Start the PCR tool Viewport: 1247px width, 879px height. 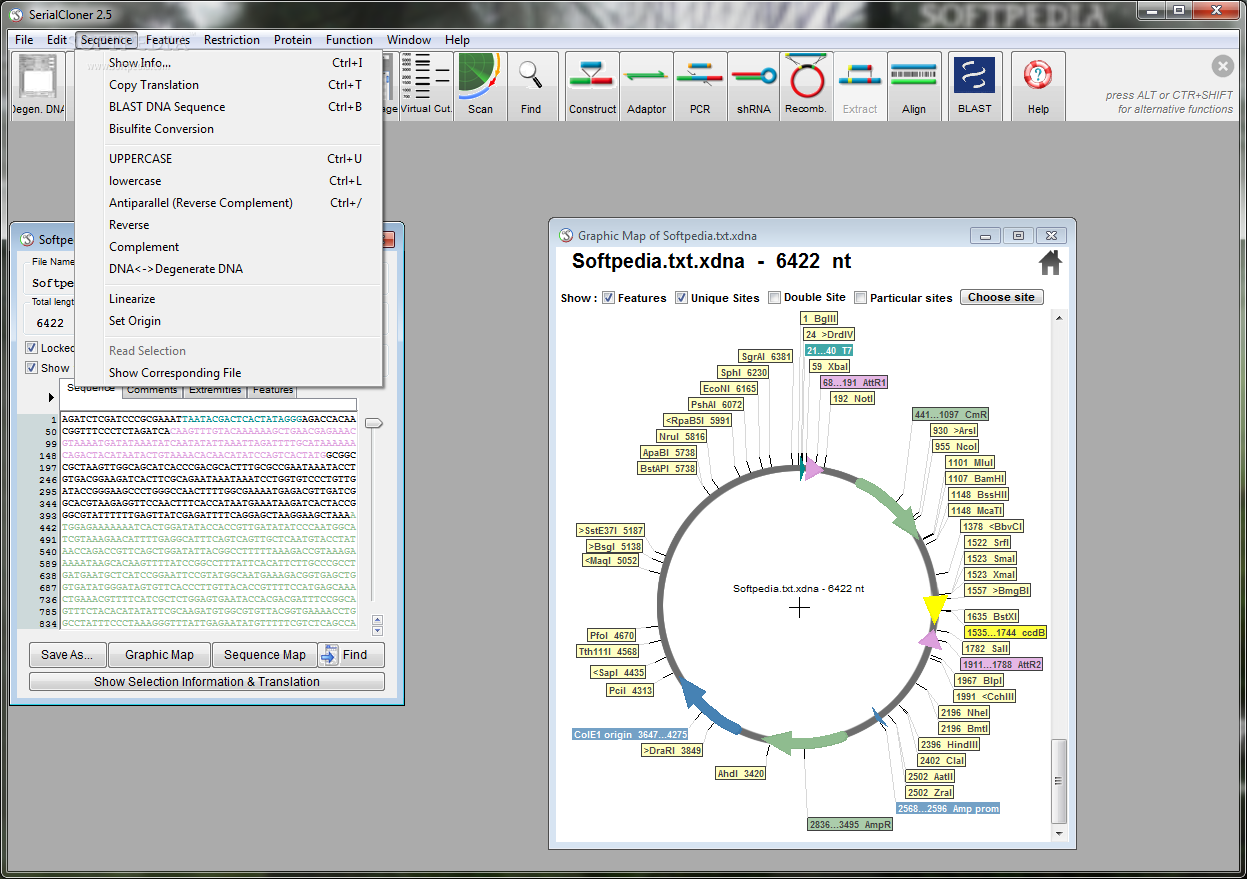pyautogui.click(x=700, y=86)
